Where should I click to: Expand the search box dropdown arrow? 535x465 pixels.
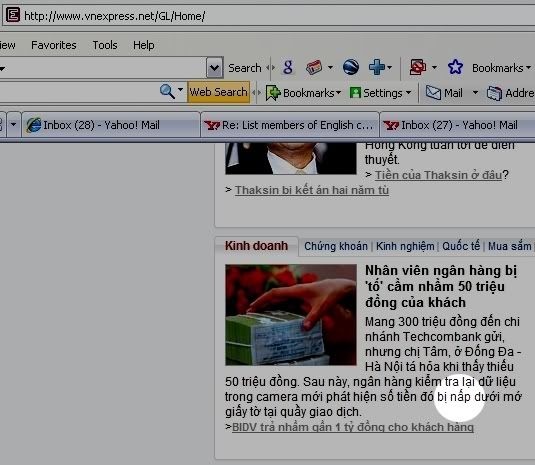pos(214,68)
